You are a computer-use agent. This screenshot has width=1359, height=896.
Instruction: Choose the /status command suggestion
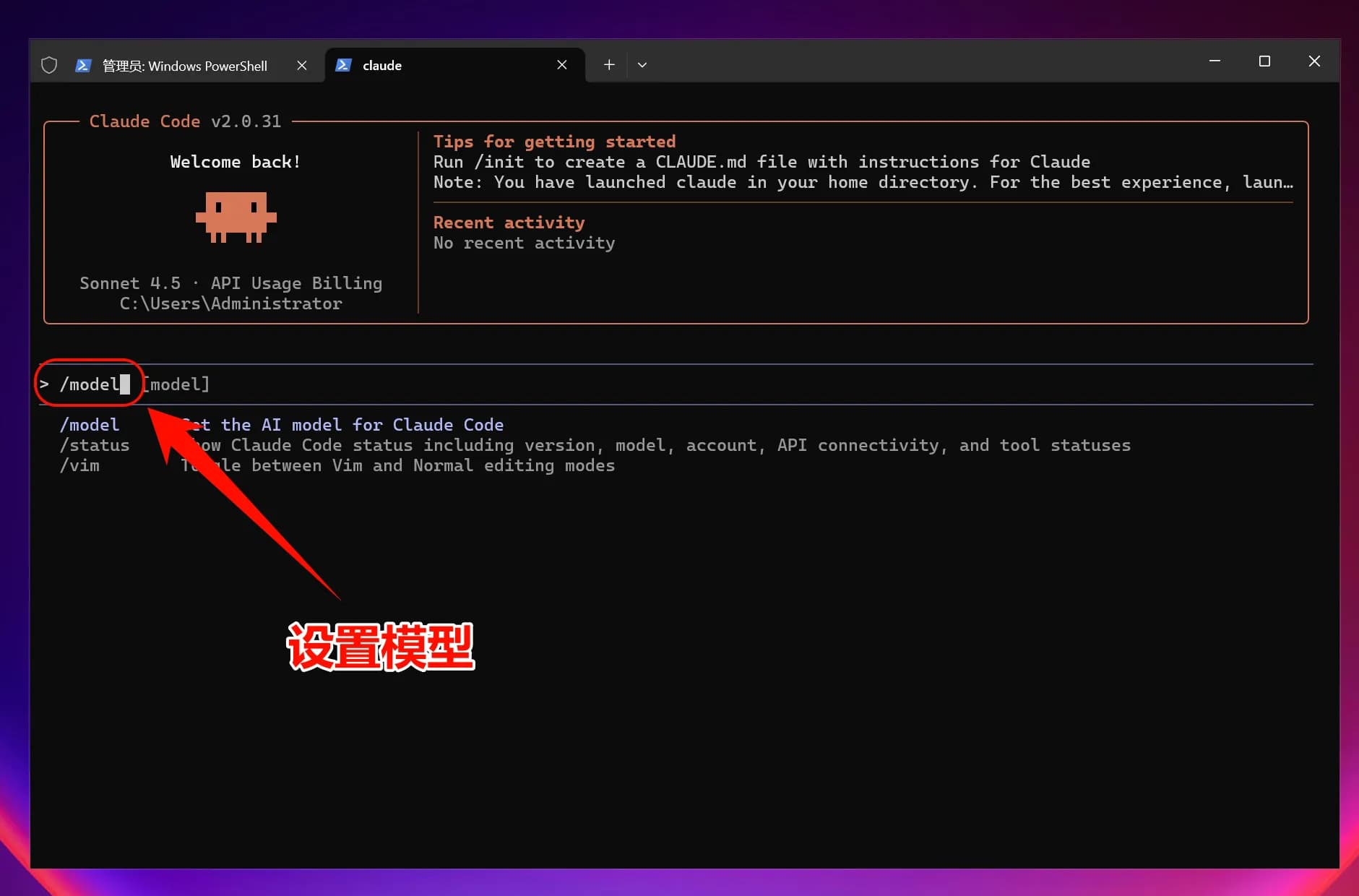[95, 445]
